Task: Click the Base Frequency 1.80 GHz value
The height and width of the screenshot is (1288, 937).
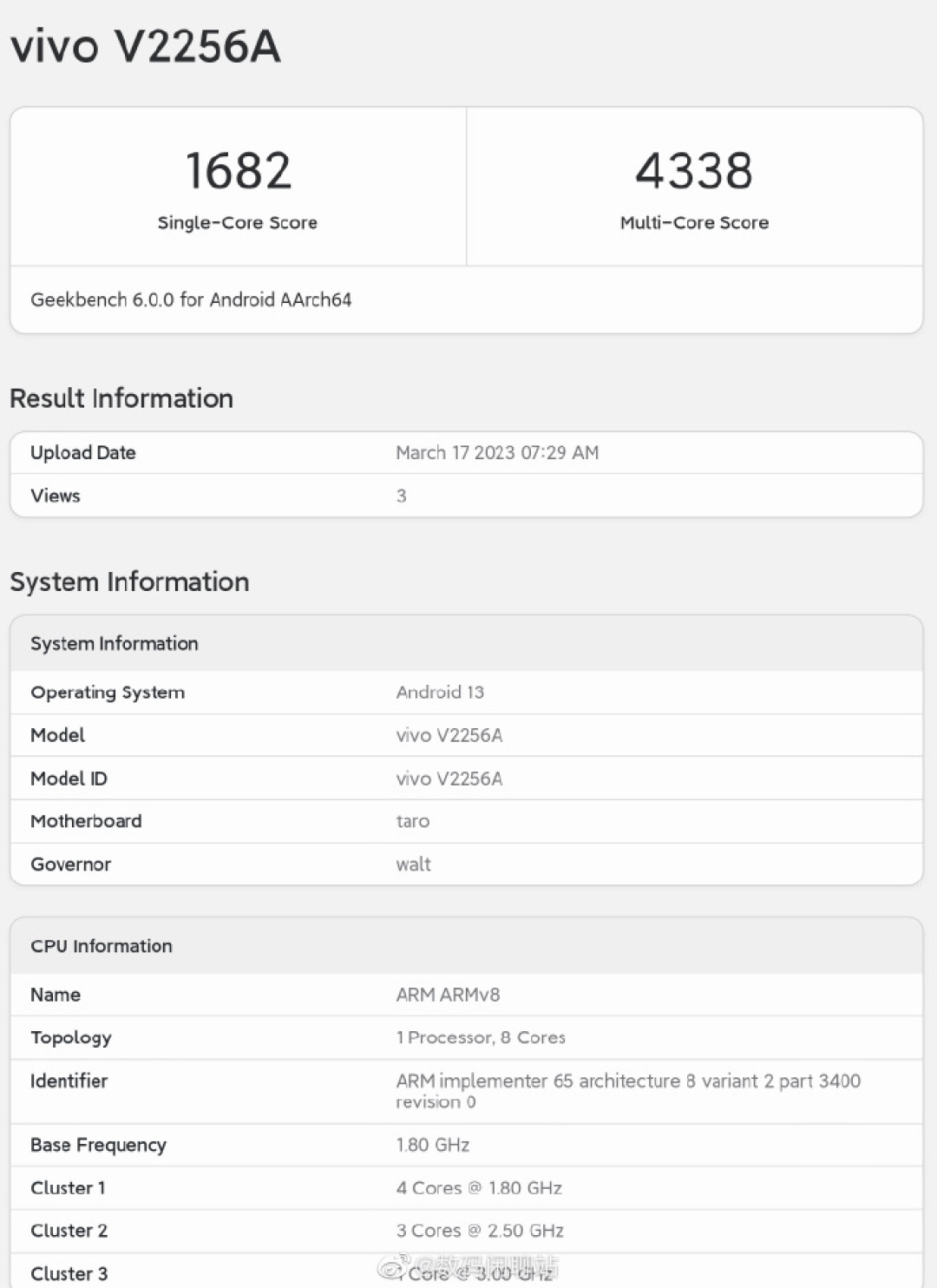Action: click(x=432, y=1145)
